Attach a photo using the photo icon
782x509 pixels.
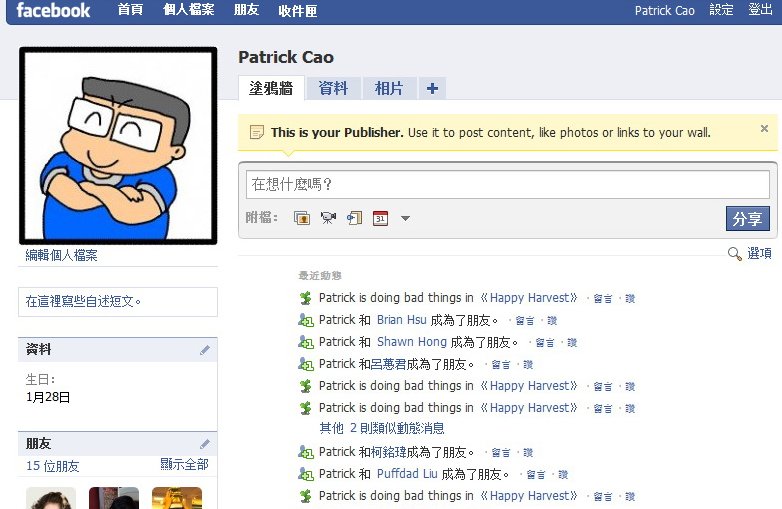click(302, 218)
